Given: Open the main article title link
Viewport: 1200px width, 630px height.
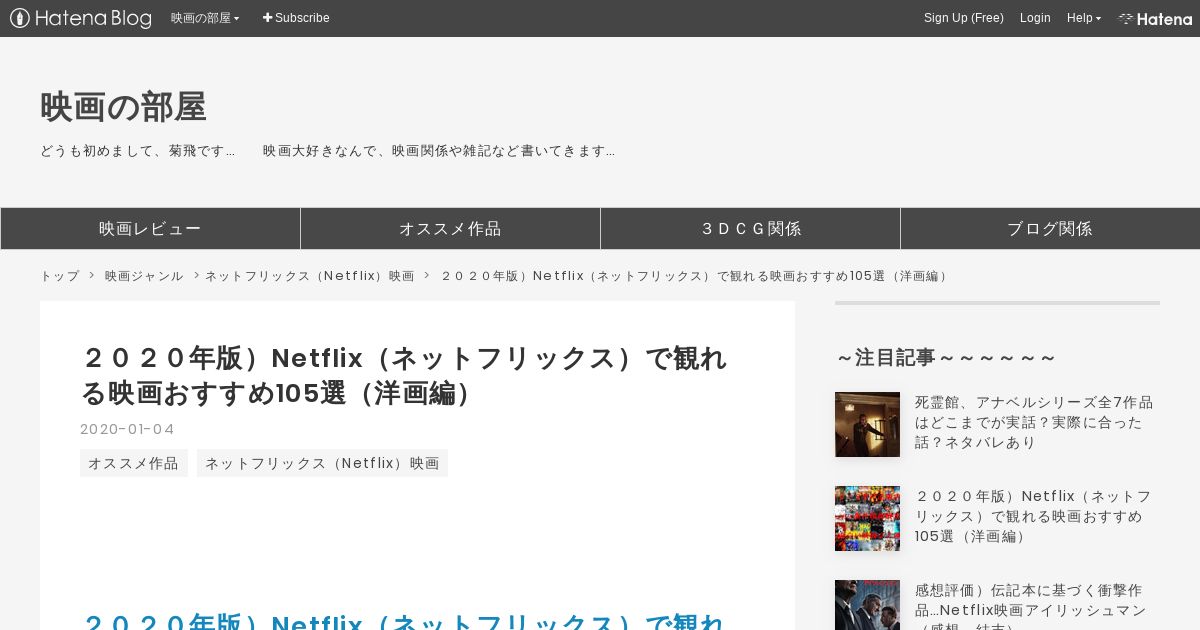Looking at the screenshot, I should pyautogui.click(x=404, y=375).
